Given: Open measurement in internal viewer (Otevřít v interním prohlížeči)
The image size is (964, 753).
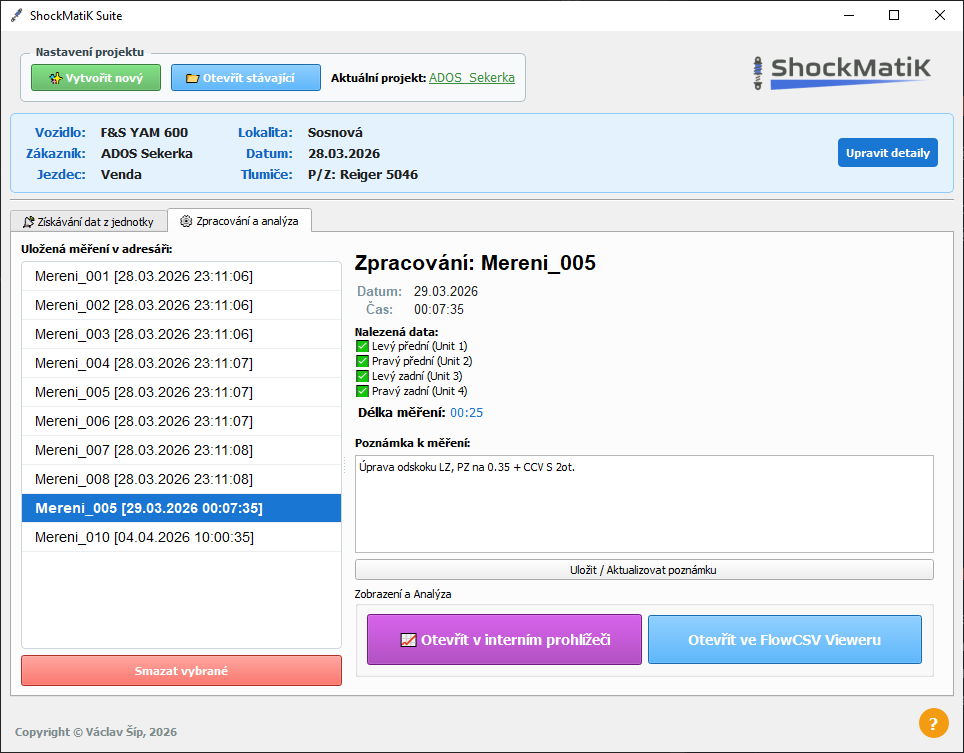Looking at the screenshot, I should pos(504,640).
